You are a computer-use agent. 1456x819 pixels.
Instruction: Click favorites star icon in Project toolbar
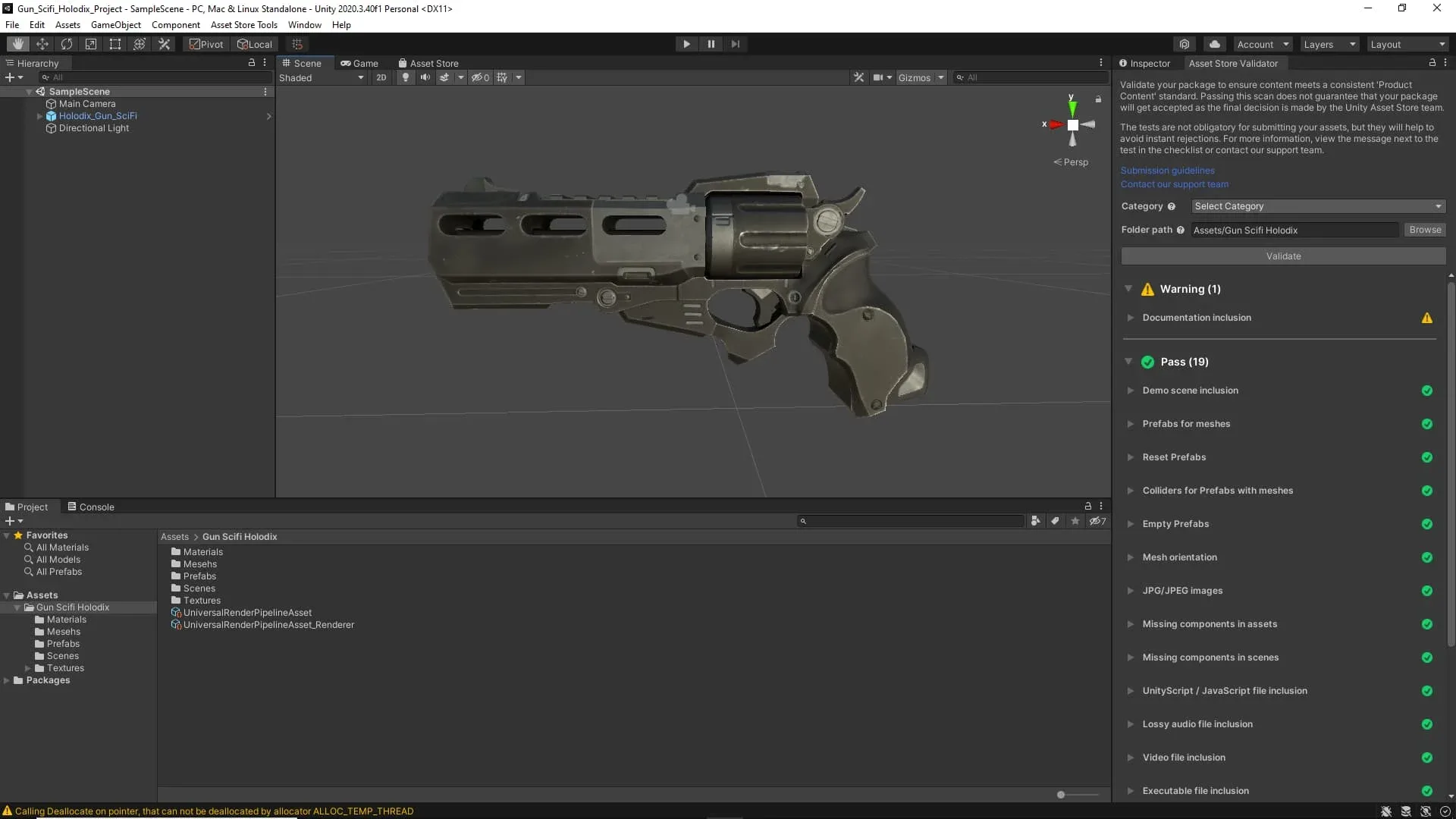coord(1075,521)
